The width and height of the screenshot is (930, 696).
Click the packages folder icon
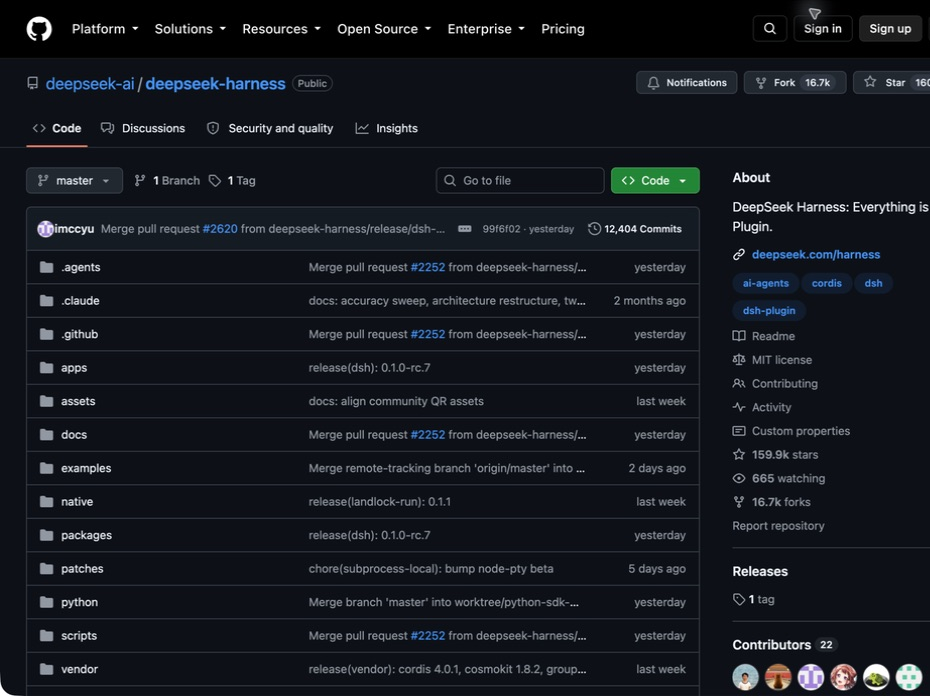click(x=46, y=535)
